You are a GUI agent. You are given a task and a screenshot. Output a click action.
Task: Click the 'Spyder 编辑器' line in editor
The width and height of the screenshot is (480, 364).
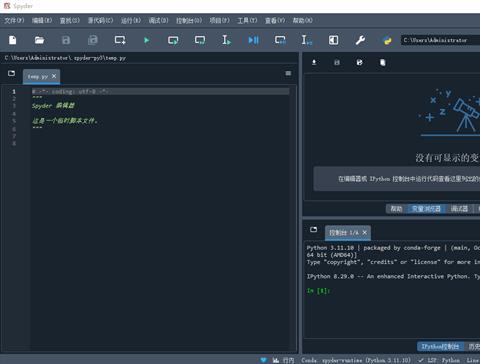pyautogui.click(x=53, y=106)
